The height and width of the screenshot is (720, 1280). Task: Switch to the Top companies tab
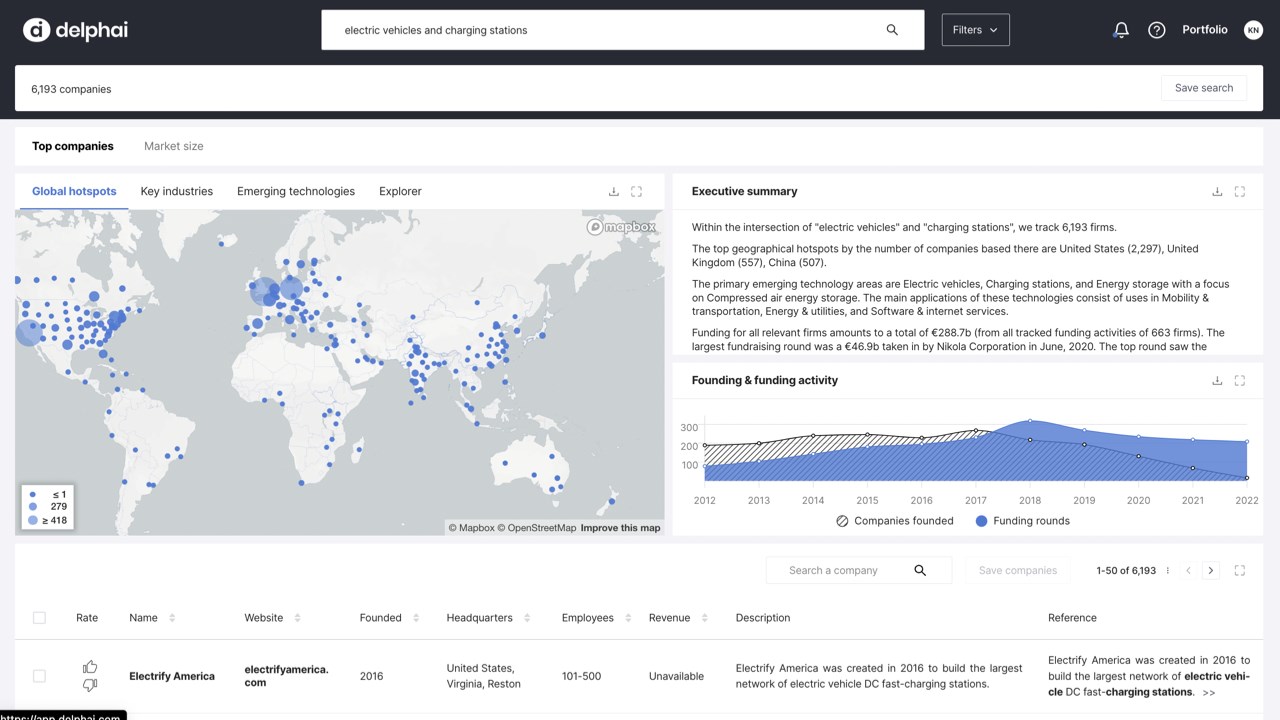pyautogui.click(x=73, y=146)
